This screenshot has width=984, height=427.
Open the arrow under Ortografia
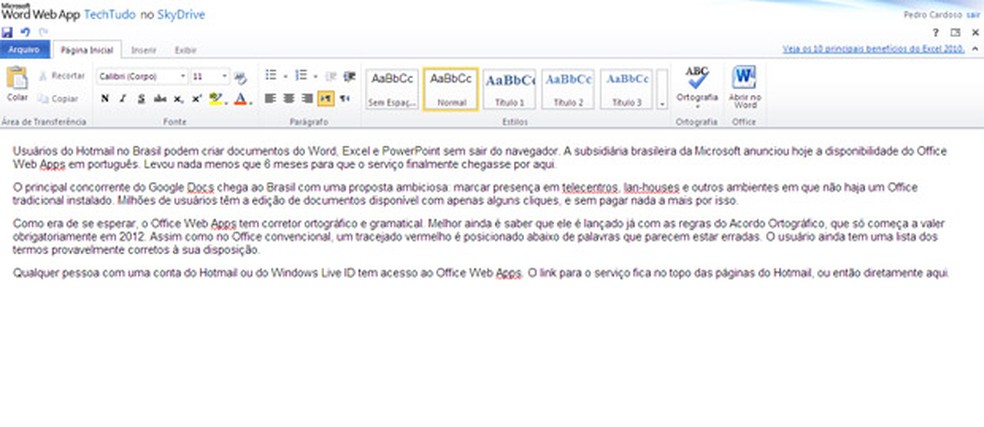(x=697, y=107)
